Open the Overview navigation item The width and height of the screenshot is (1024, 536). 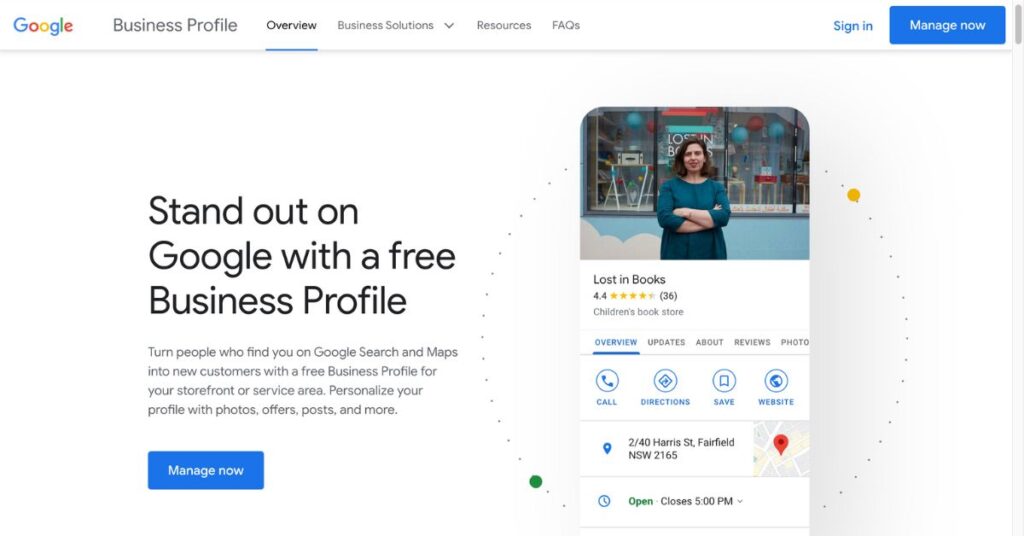point(291,25)
